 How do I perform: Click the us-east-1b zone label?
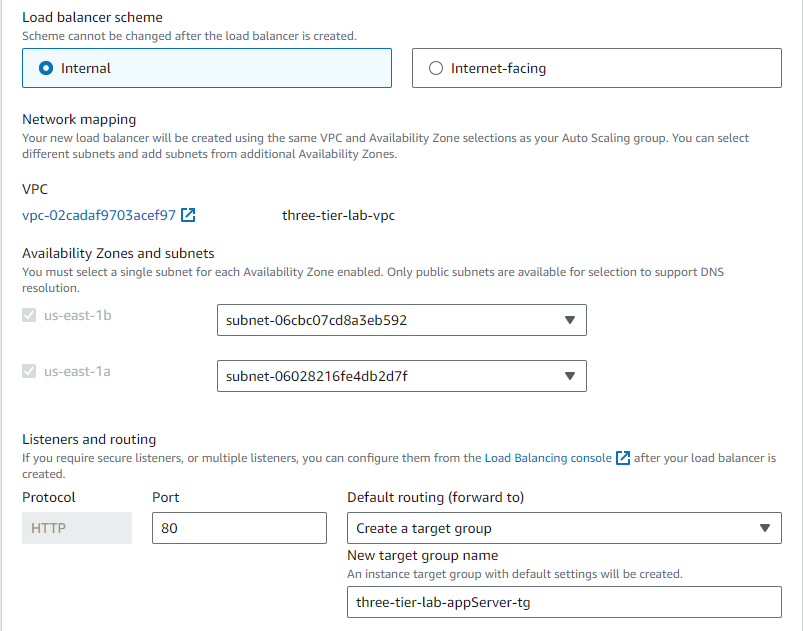coord(77,316)
